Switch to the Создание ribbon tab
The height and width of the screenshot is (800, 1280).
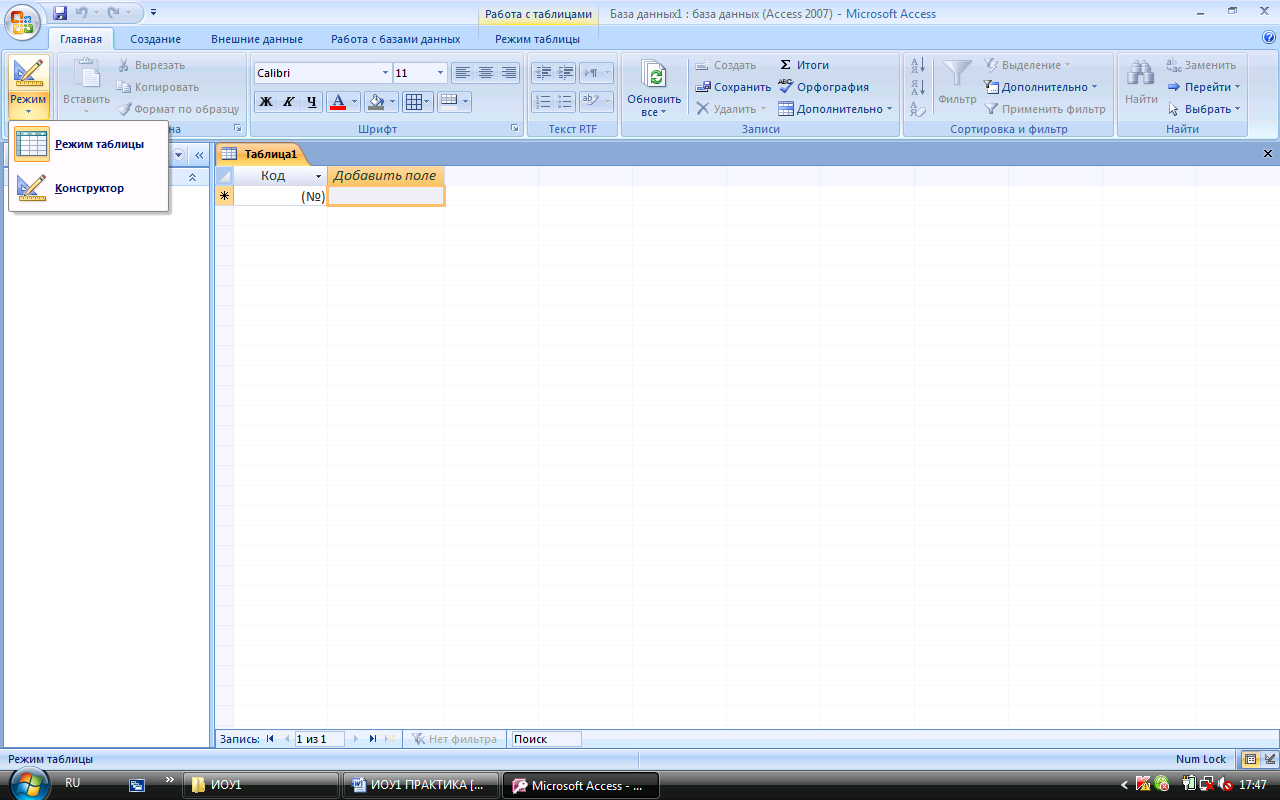click(x=155, y=40)
